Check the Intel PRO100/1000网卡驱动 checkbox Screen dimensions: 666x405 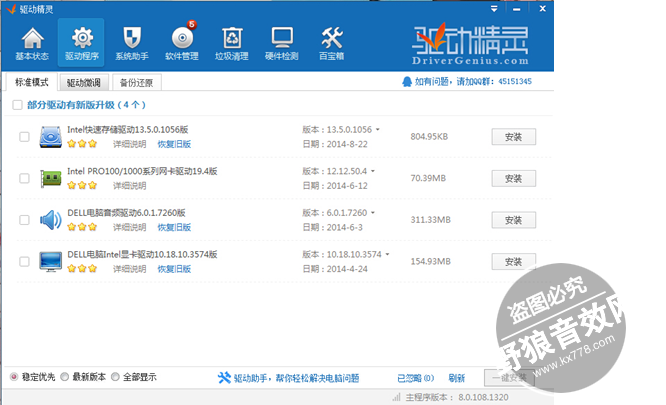tap(24, 178)
